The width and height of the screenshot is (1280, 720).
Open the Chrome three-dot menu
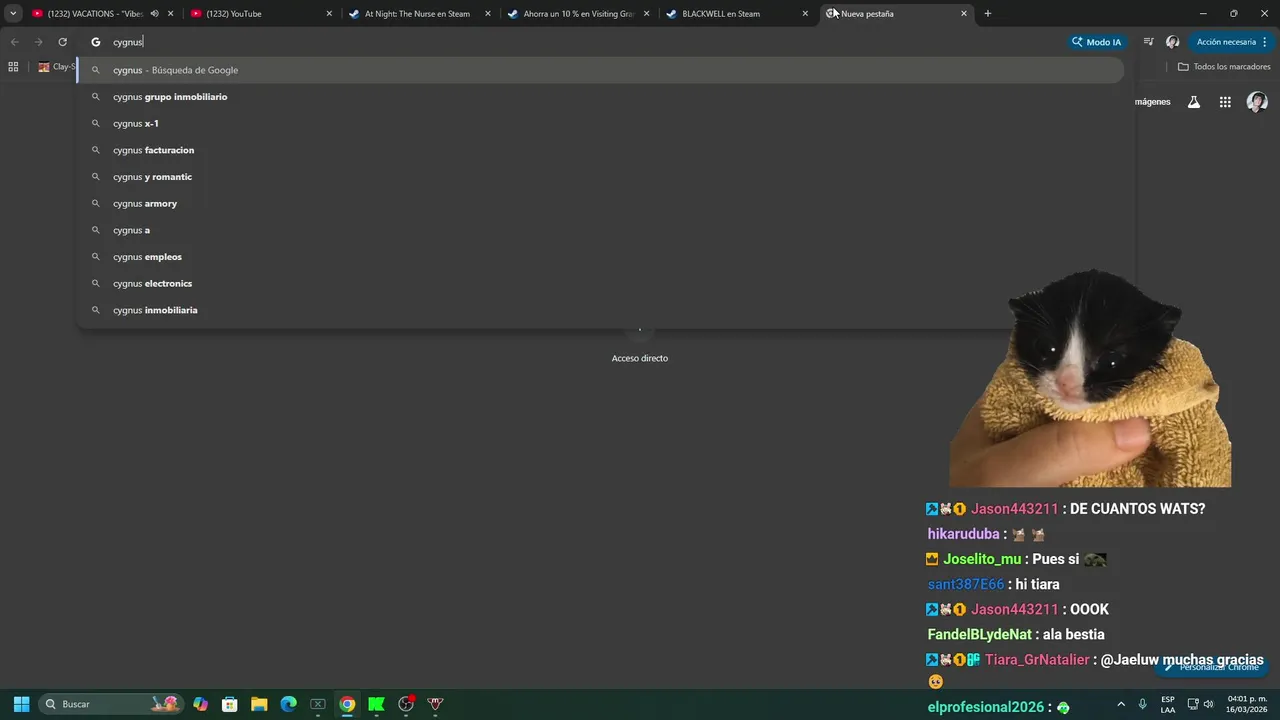(x=1265, y=42)
